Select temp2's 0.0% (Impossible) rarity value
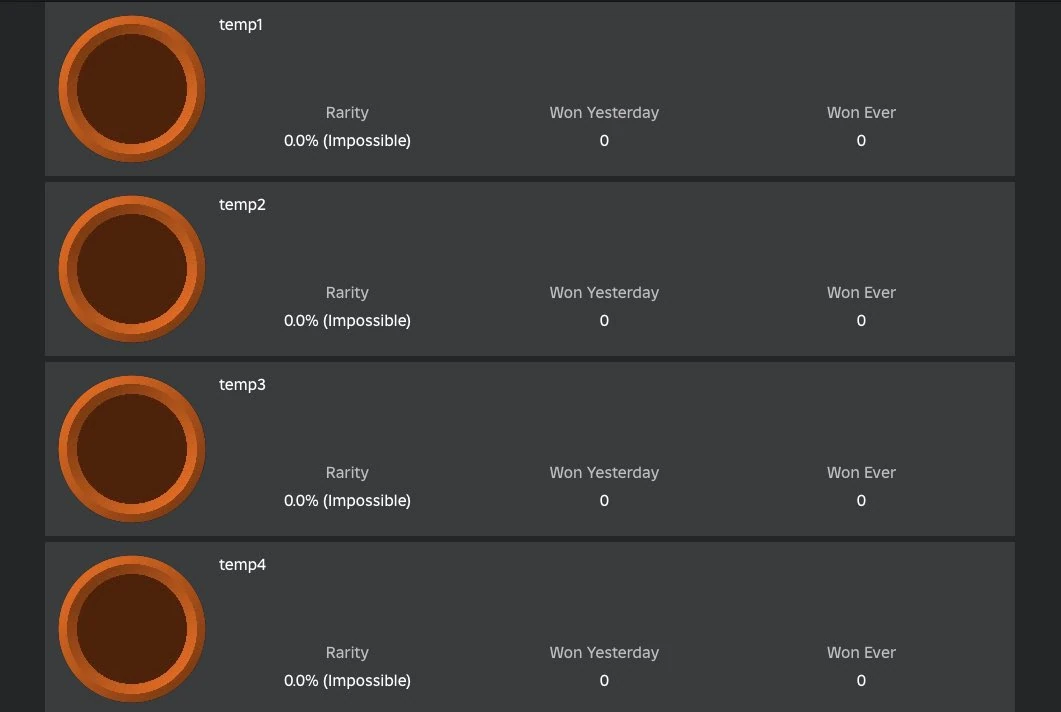The width and height of the screenshot is (1061, 712). 347,321
